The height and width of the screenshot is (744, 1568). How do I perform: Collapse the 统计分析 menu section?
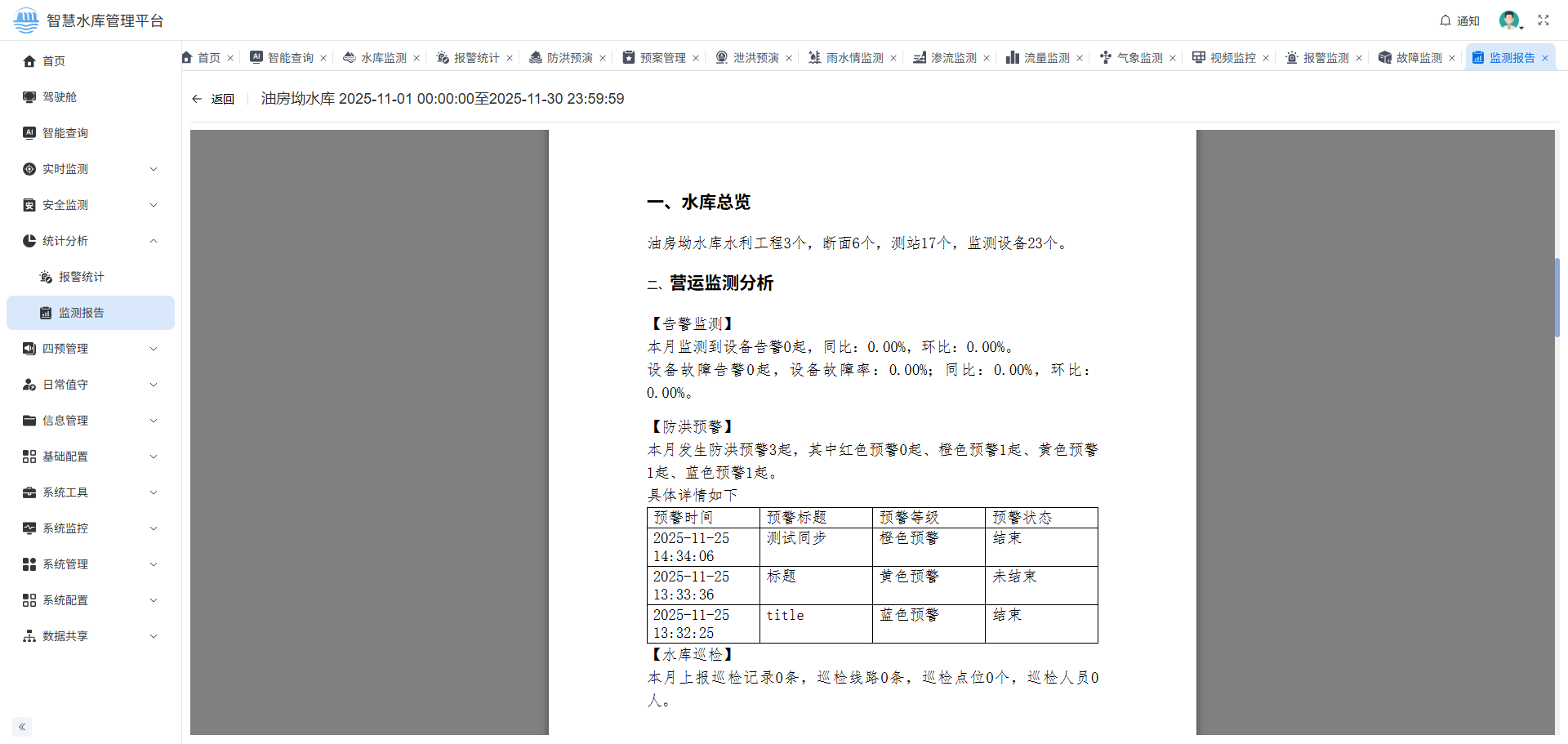point(154,241)
